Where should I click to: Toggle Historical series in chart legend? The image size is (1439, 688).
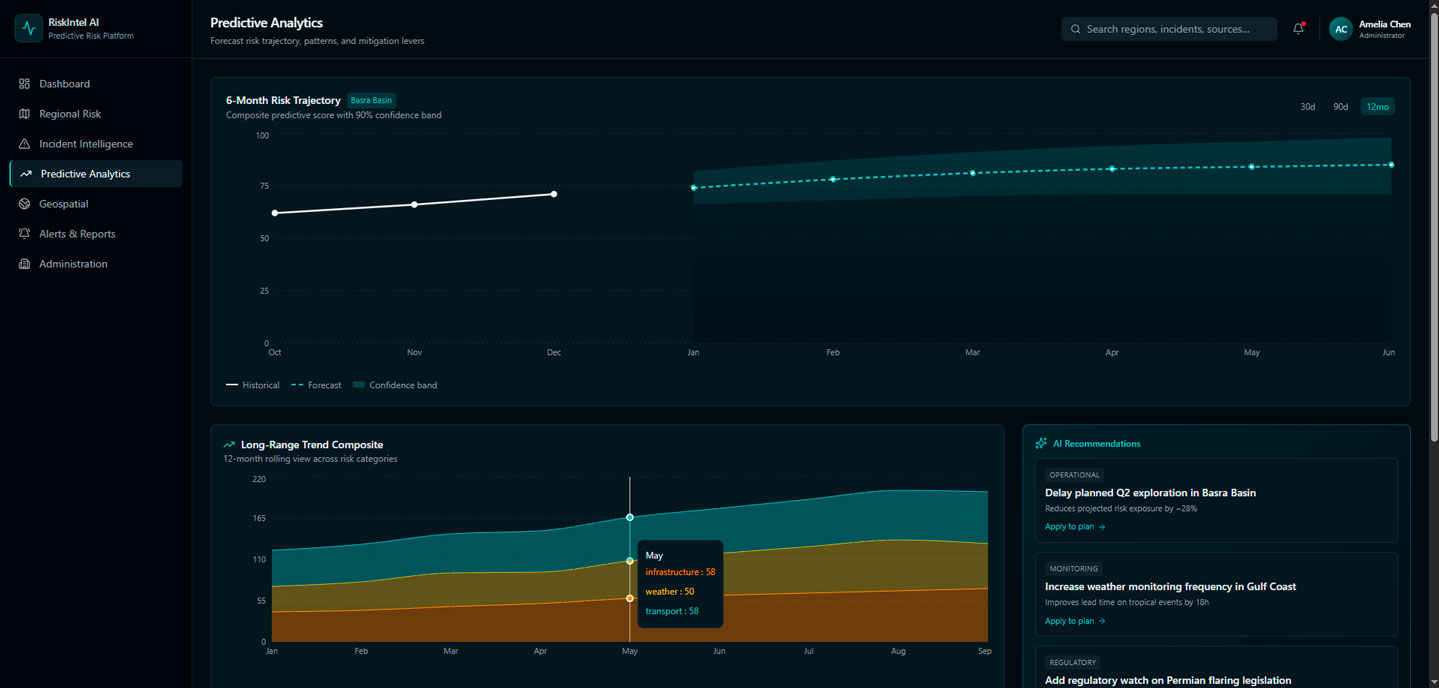(x=253, y=385)
